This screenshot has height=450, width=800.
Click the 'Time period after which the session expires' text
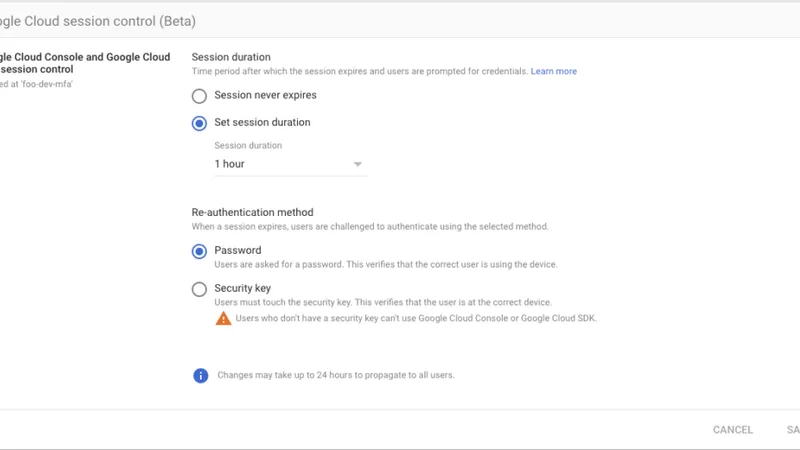coord(360,71)
